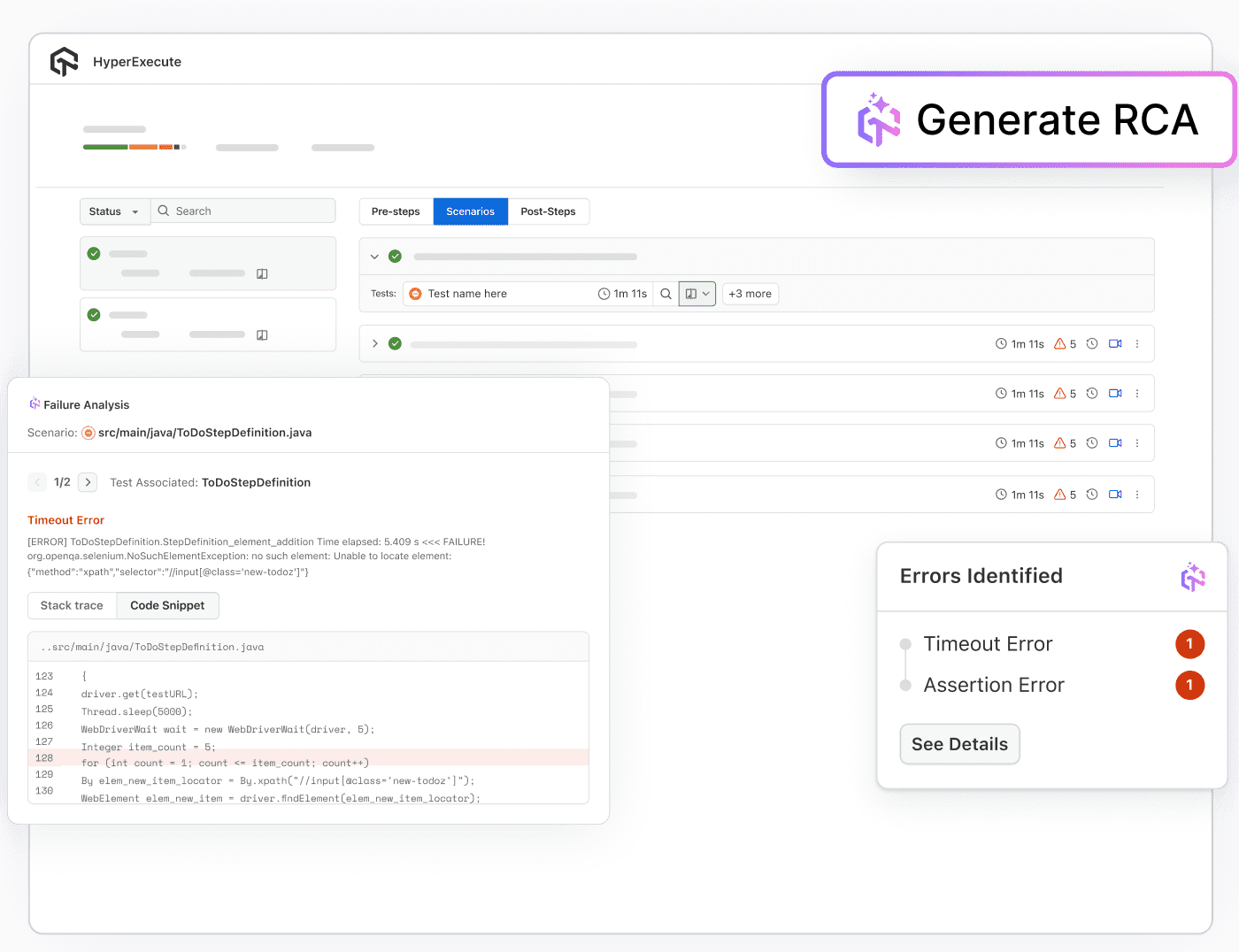Click the green check on first job card
The width and height of the screenshot is (1239, 952).
(x=94, y=254)
